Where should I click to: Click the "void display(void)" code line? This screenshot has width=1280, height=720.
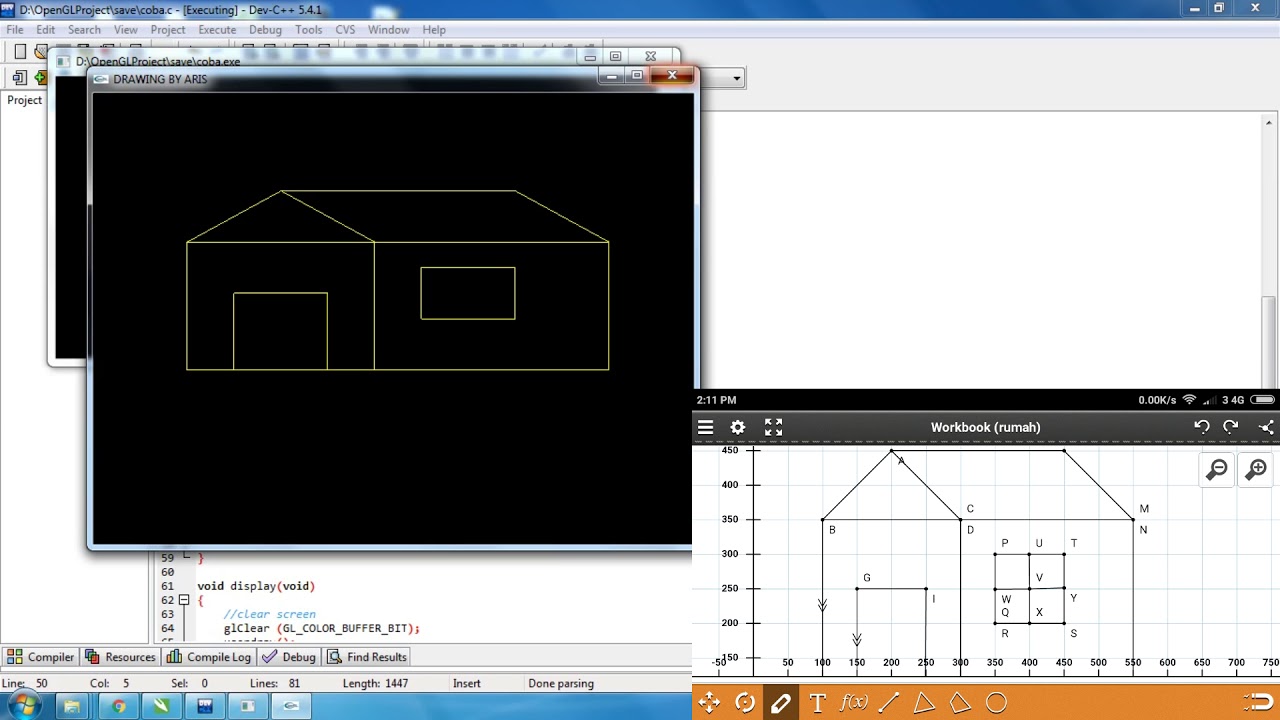pos(256,586)
